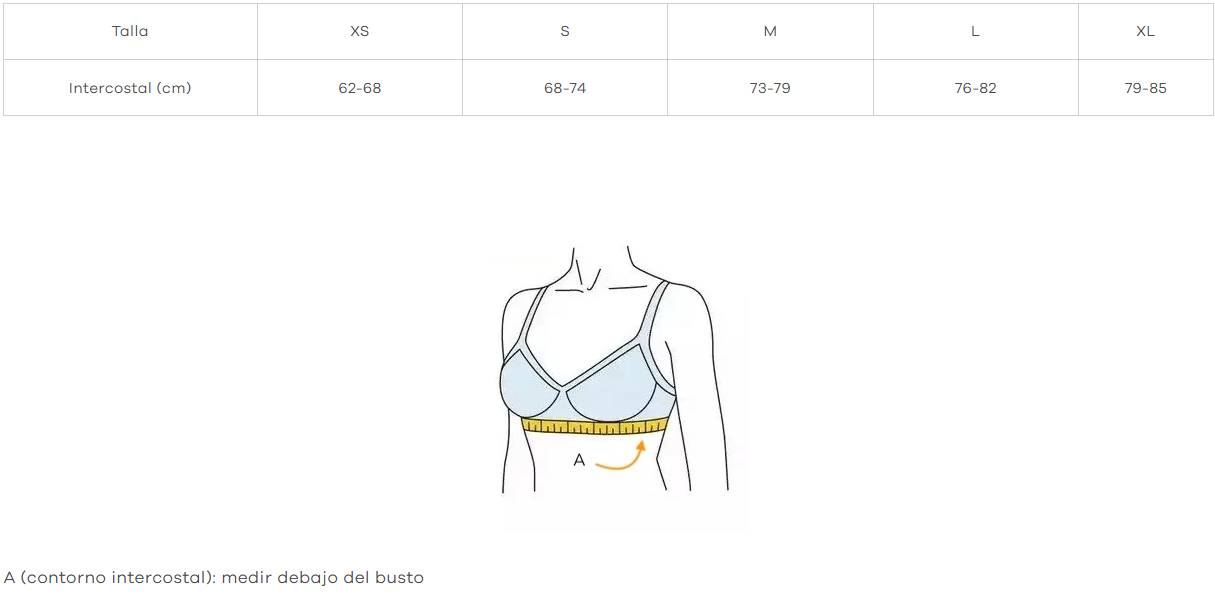Click the 76-82 measurement cell
Screen dimensions: 1215x603
pyautogui.click(x=975, y=88)
